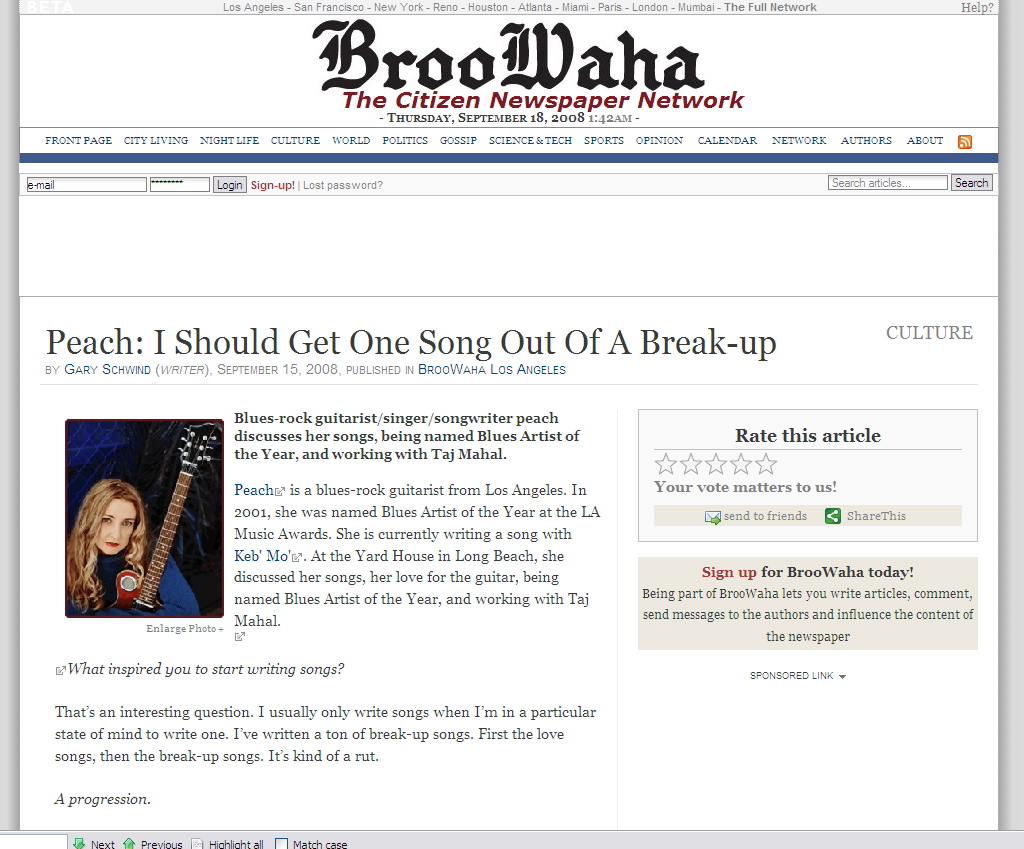Click the send to friends envelope icon
Image resolution: width=1024 pixels, height=849 pixels.
coord(712,517)
